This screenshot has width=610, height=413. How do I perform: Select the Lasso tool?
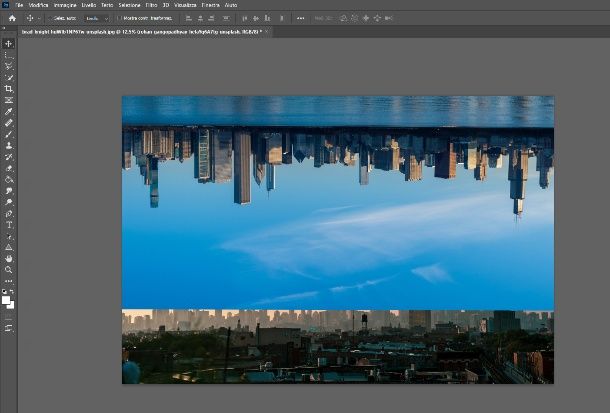click(x=9, y=66)
